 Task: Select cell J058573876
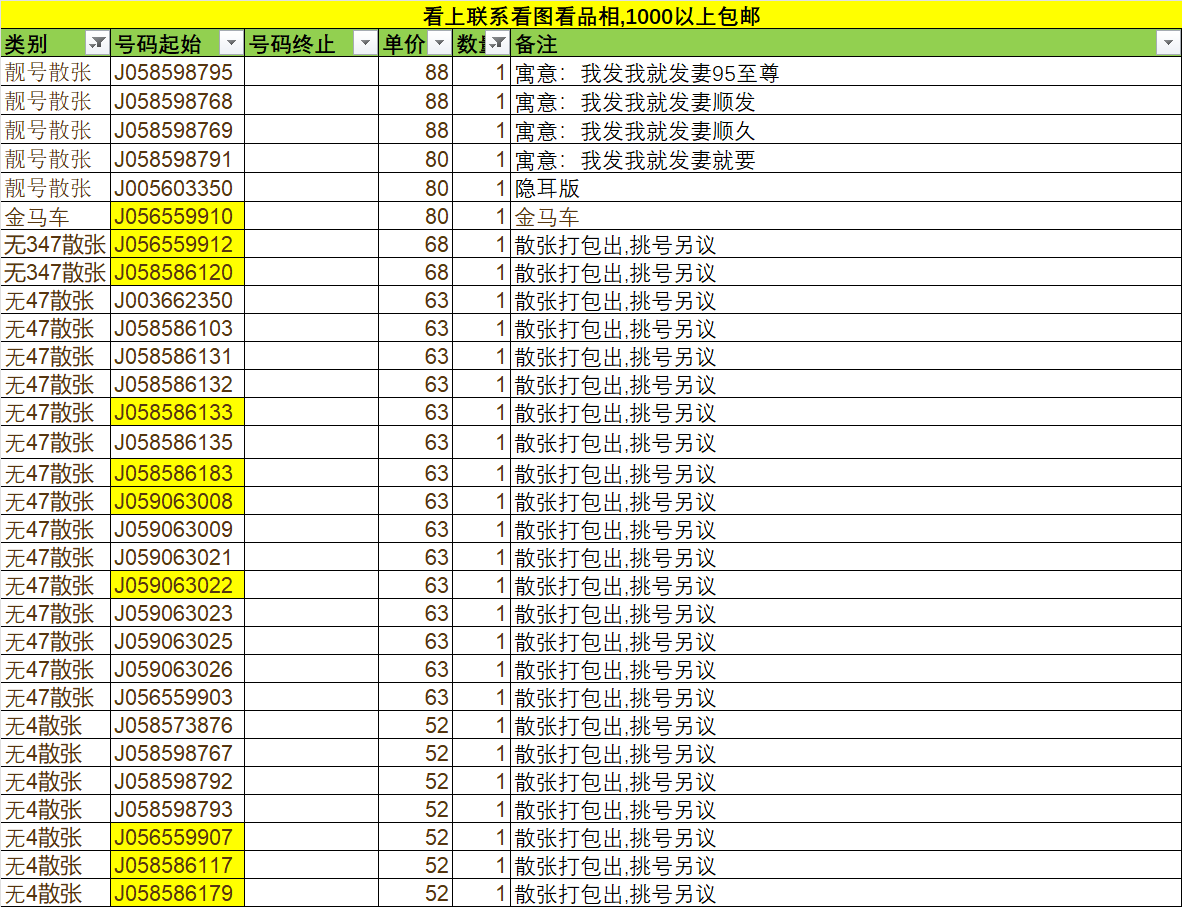tap(178, 725)
